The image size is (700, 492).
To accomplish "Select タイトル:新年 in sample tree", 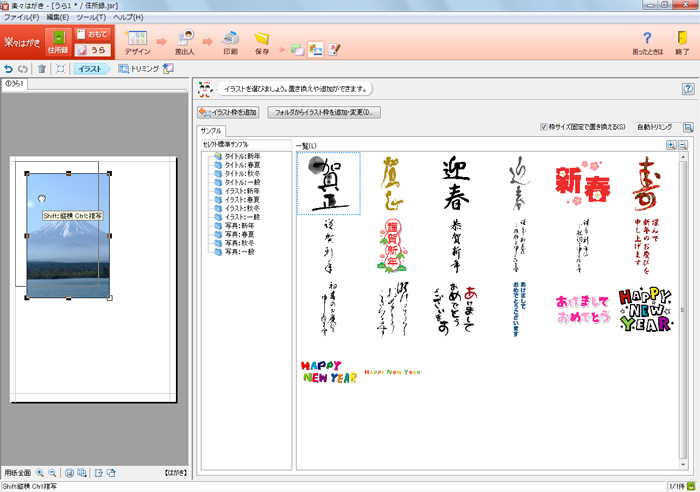I will pos(241,158).
